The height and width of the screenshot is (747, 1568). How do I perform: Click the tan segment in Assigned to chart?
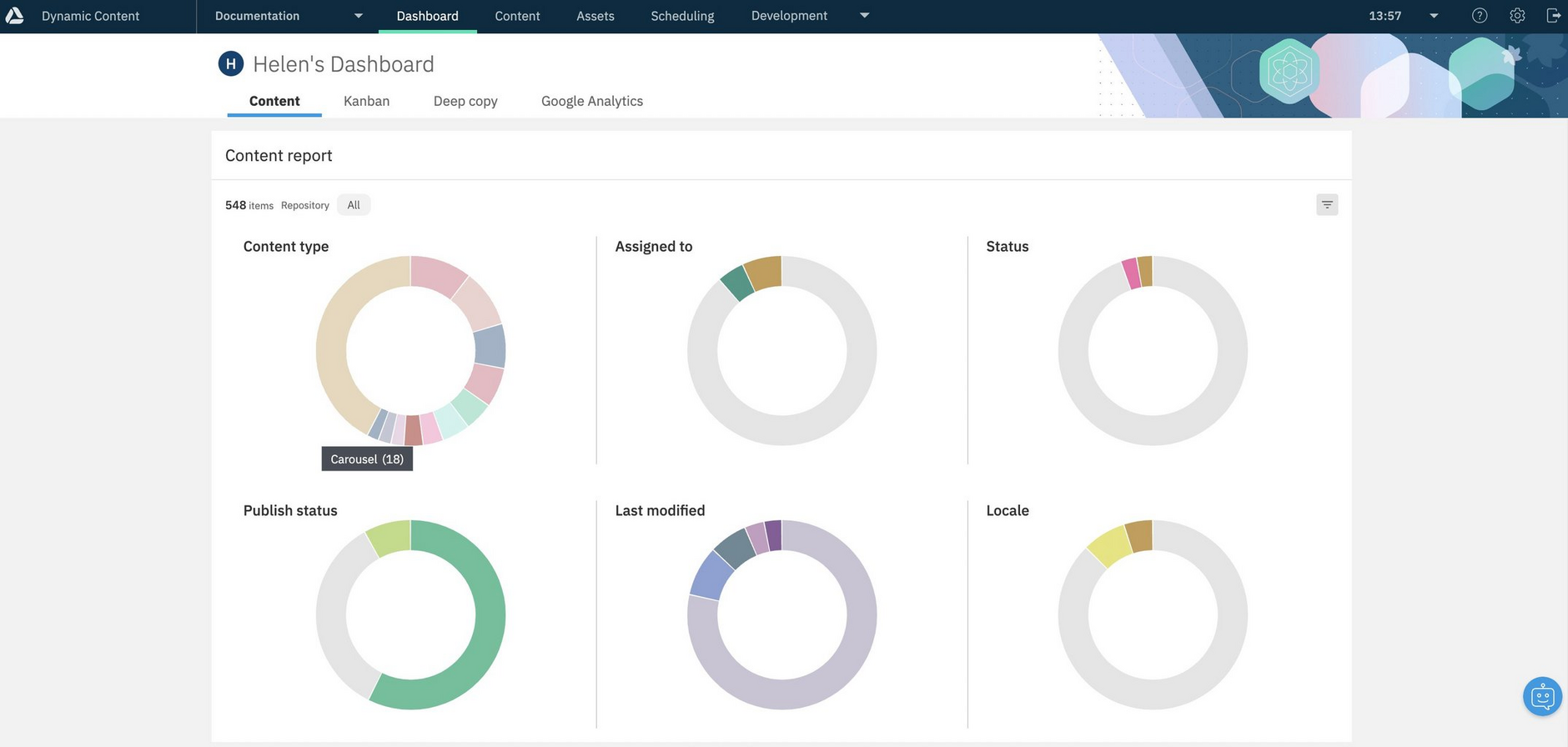763,273
